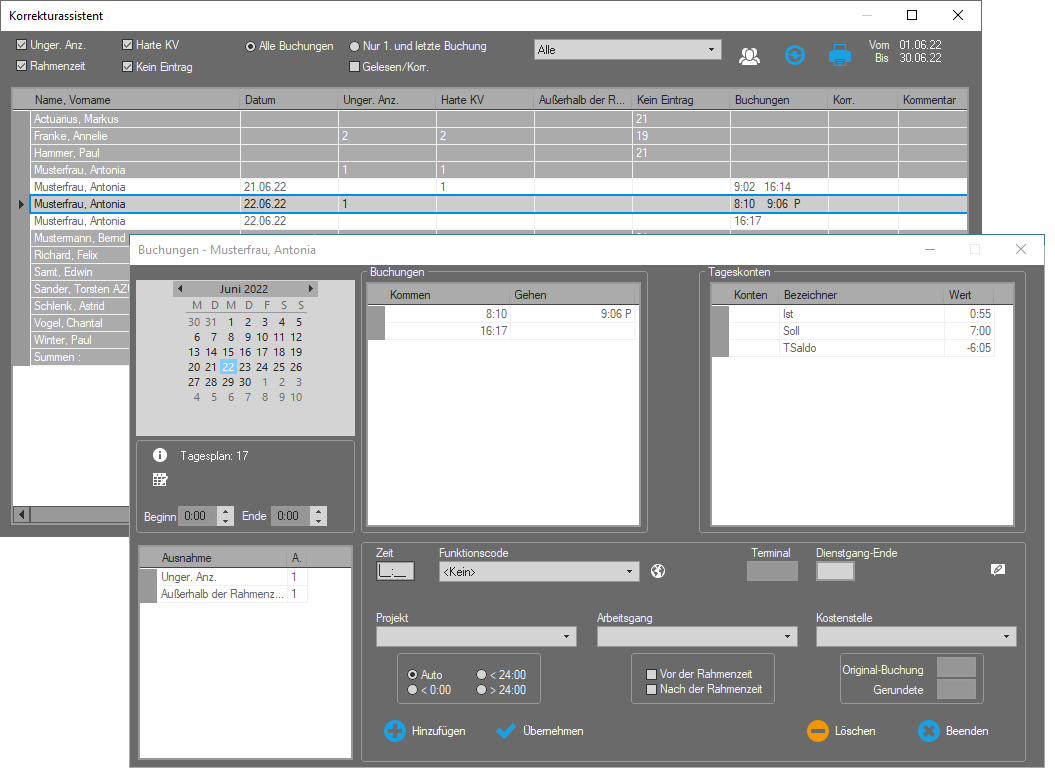Click the Tagesplan info icon
Image resolution: width=1055 pixels, height=778 pixels.
pos(159,455)
